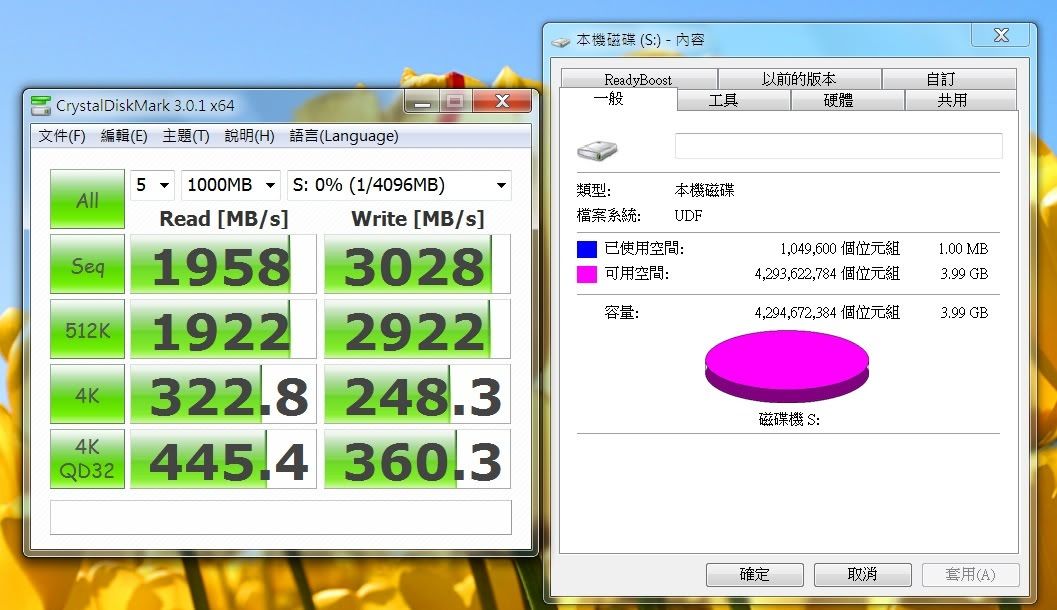Viewport: 1057px width, 610px height.
Task: Click the capacity value 4,294,672,384 個位元組
Action: [x=827, y=313]
